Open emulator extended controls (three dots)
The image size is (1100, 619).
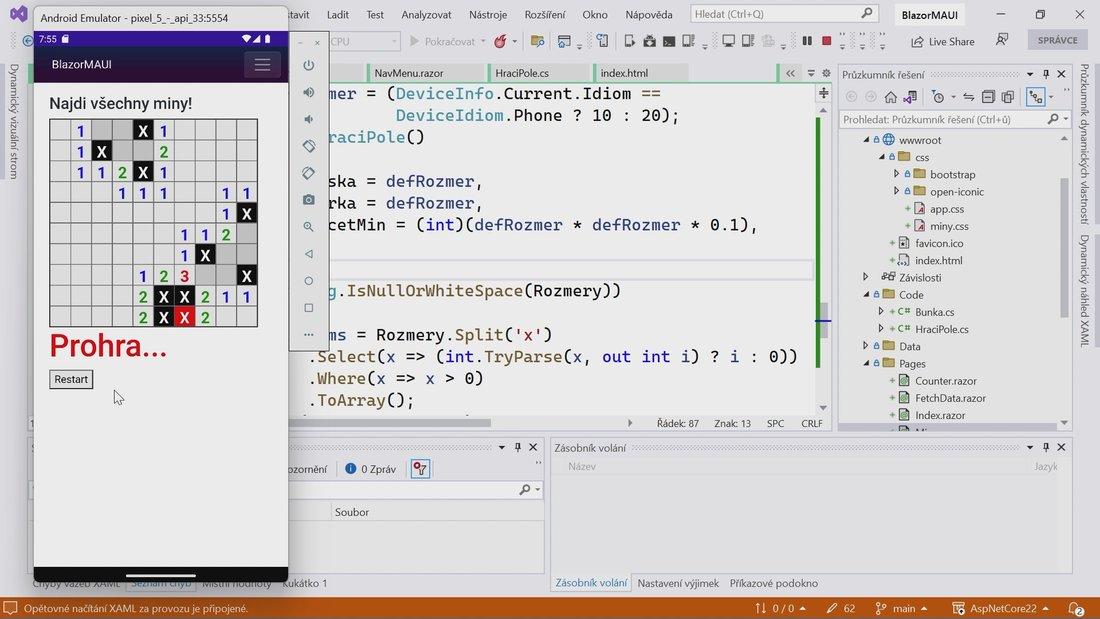309,335
